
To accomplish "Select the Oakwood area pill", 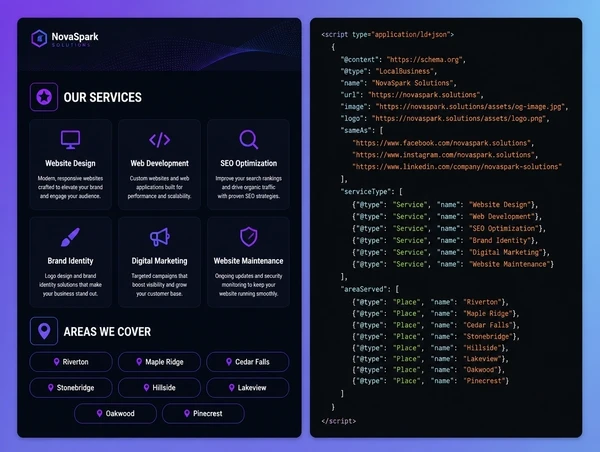I will click(x=116, y=413).
